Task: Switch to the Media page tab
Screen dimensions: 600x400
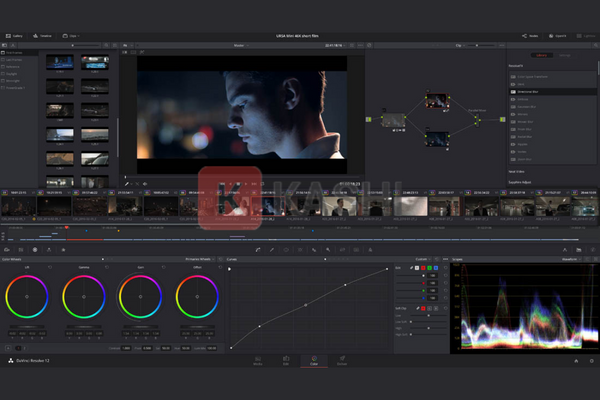Action: pos(258,361)
